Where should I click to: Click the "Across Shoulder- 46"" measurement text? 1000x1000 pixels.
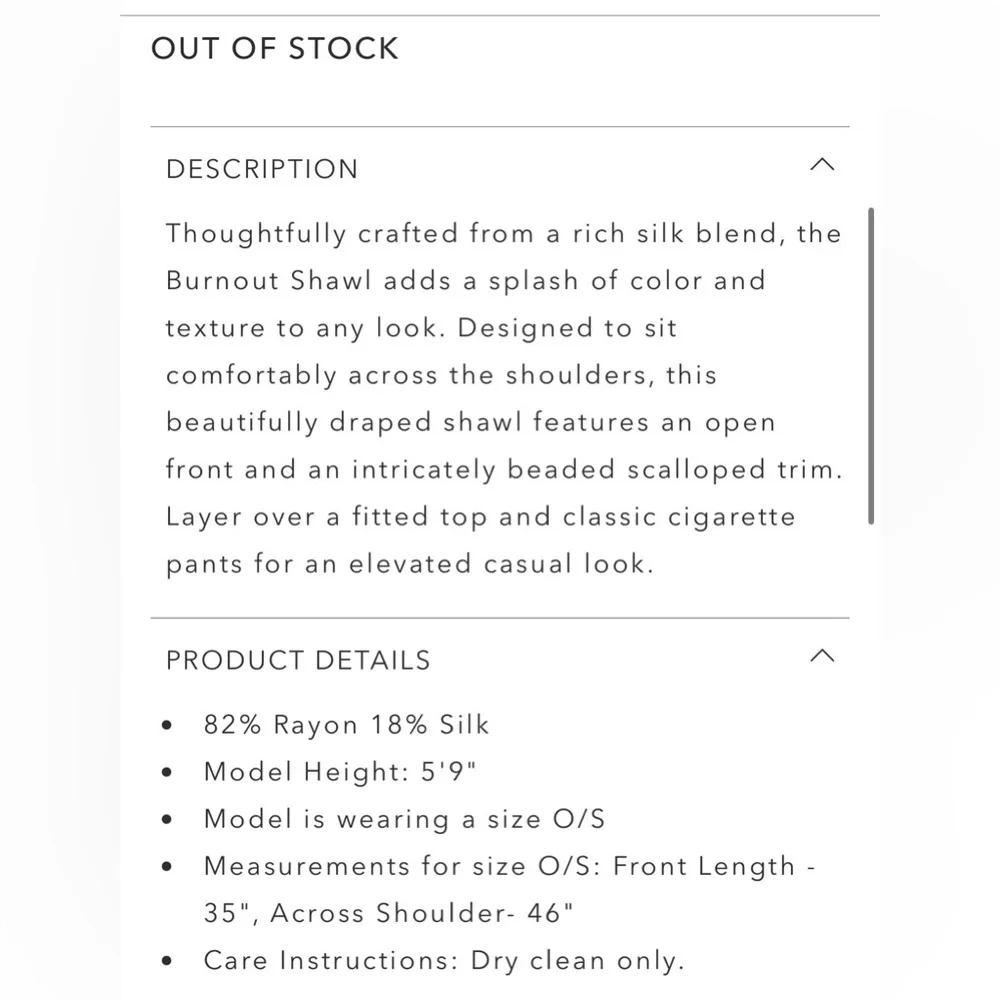pyautogui.click(x=422, y=914)
